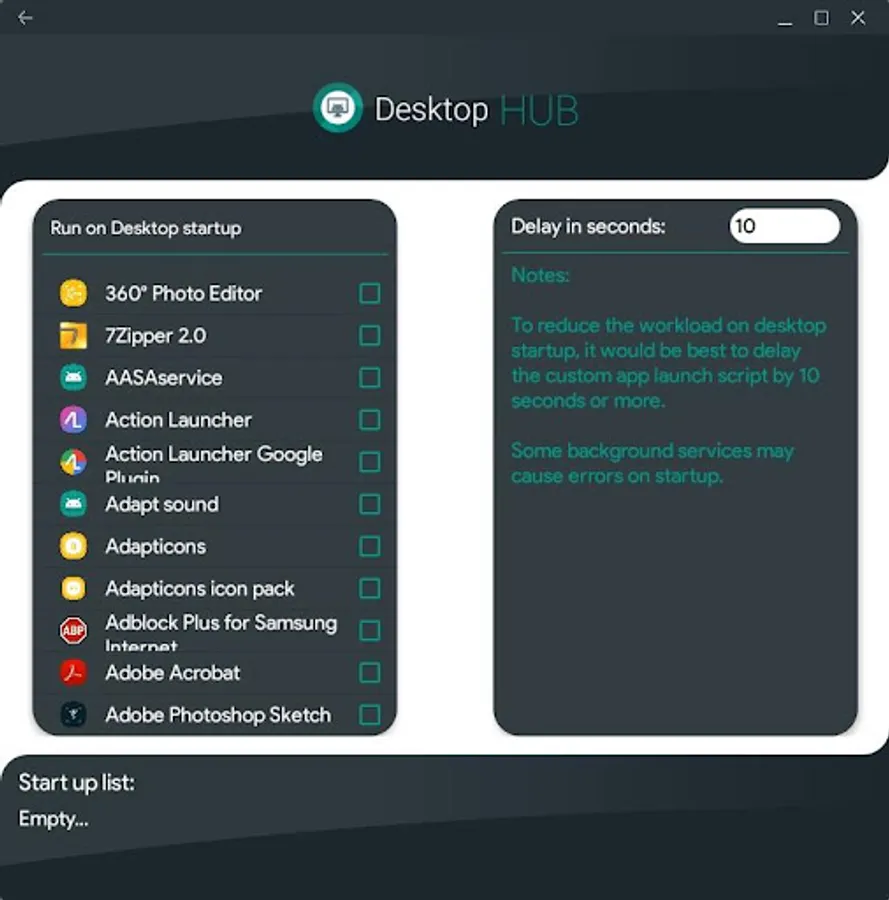Check the 7Zipper 2.0 checkbox

[370, 336]
